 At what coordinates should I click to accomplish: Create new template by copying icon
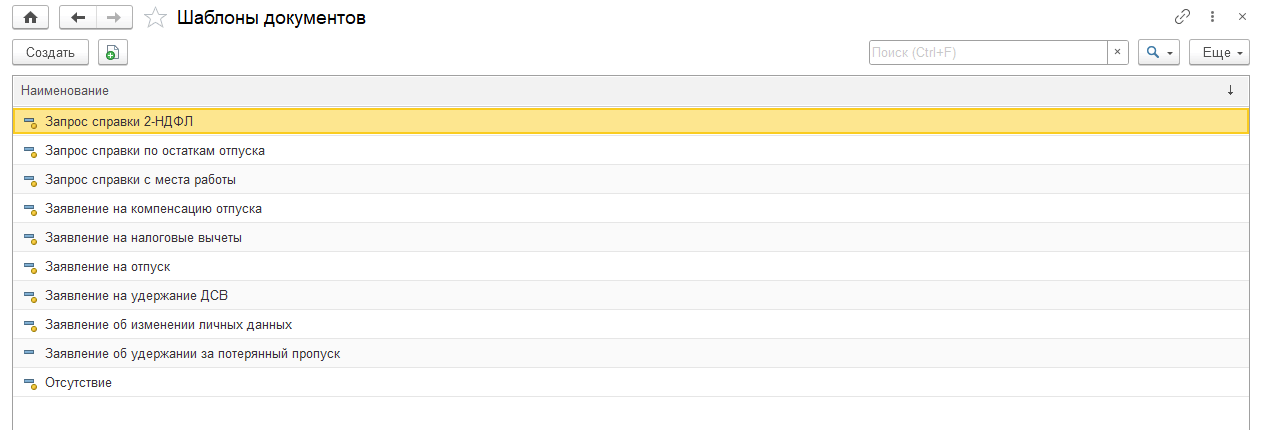click(x=113, y=52)
